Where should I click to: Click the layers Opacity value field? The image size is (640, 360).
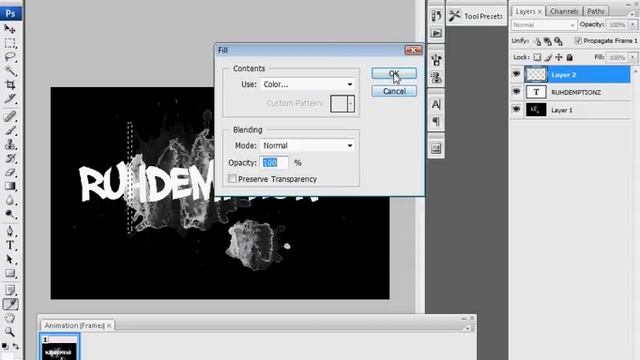coord(617,25)
